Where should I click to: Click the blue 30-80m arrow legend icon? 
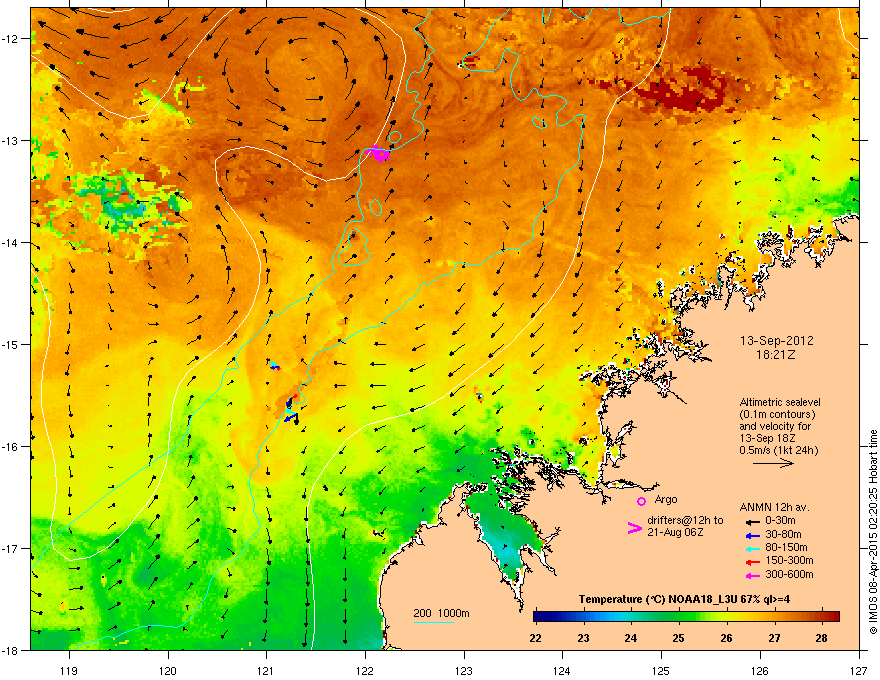(x=752, y=536)
